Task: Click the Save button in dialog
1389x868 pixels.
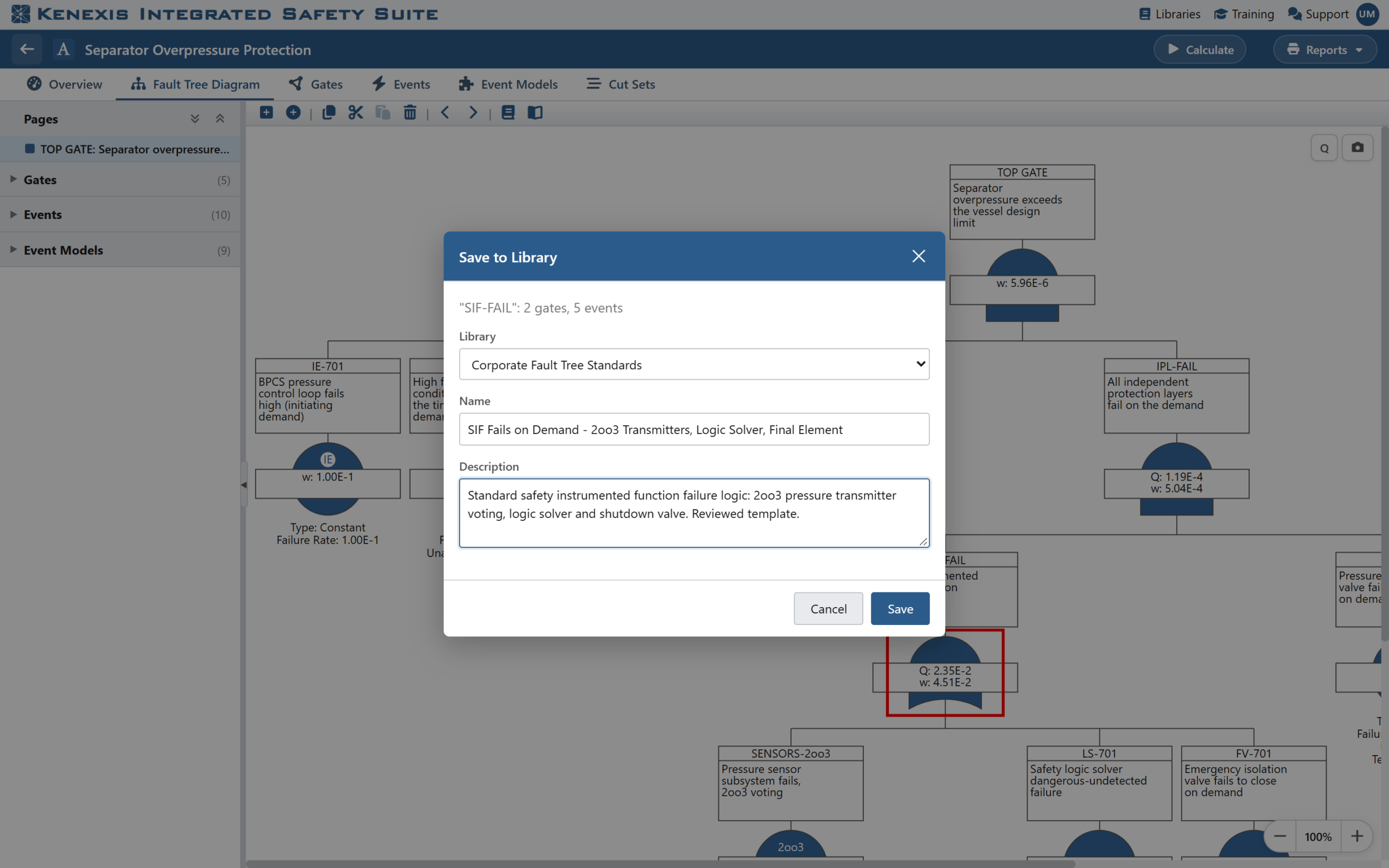Action: click(x=900, y=609)
